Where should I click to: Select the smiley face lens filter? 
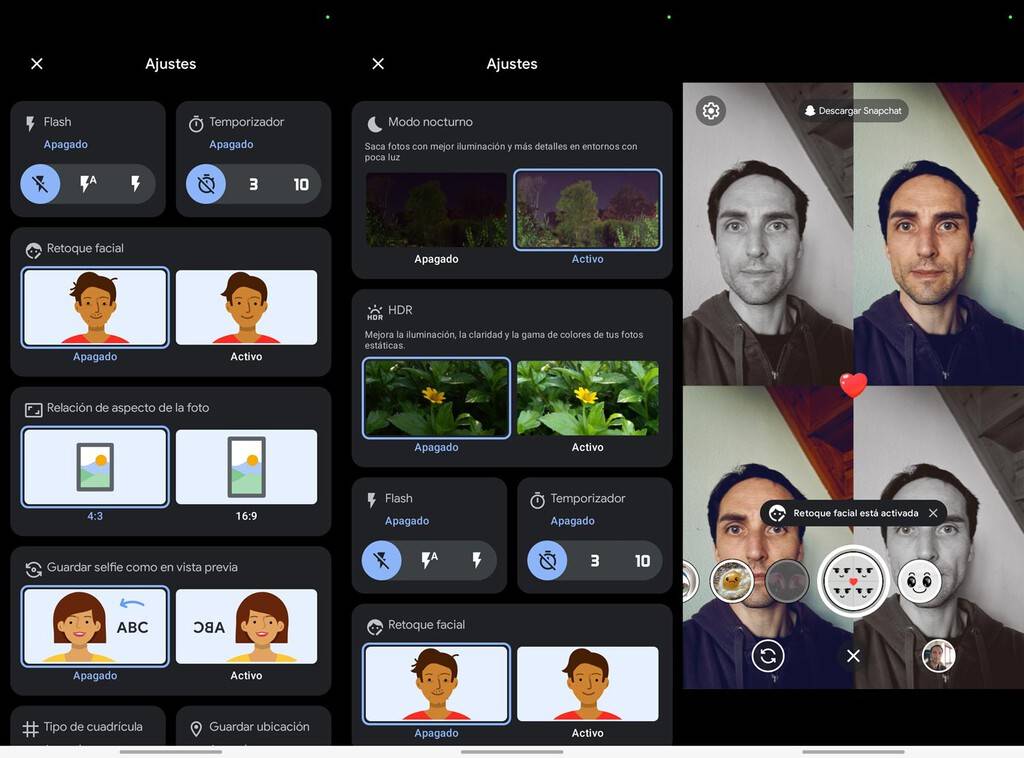920,580
